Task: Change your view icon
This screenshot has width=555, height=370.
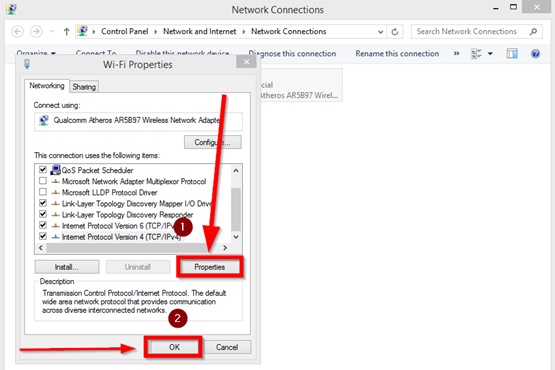Action: pyautogui.click(x=476, y=53)
